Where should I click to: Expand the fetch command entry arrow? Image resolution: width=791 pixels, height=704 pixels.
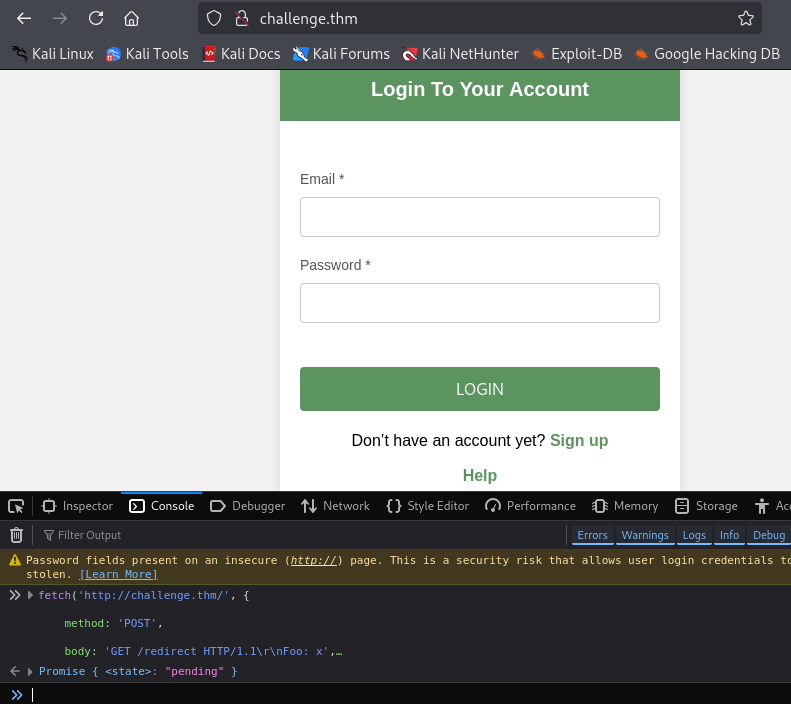30,595
